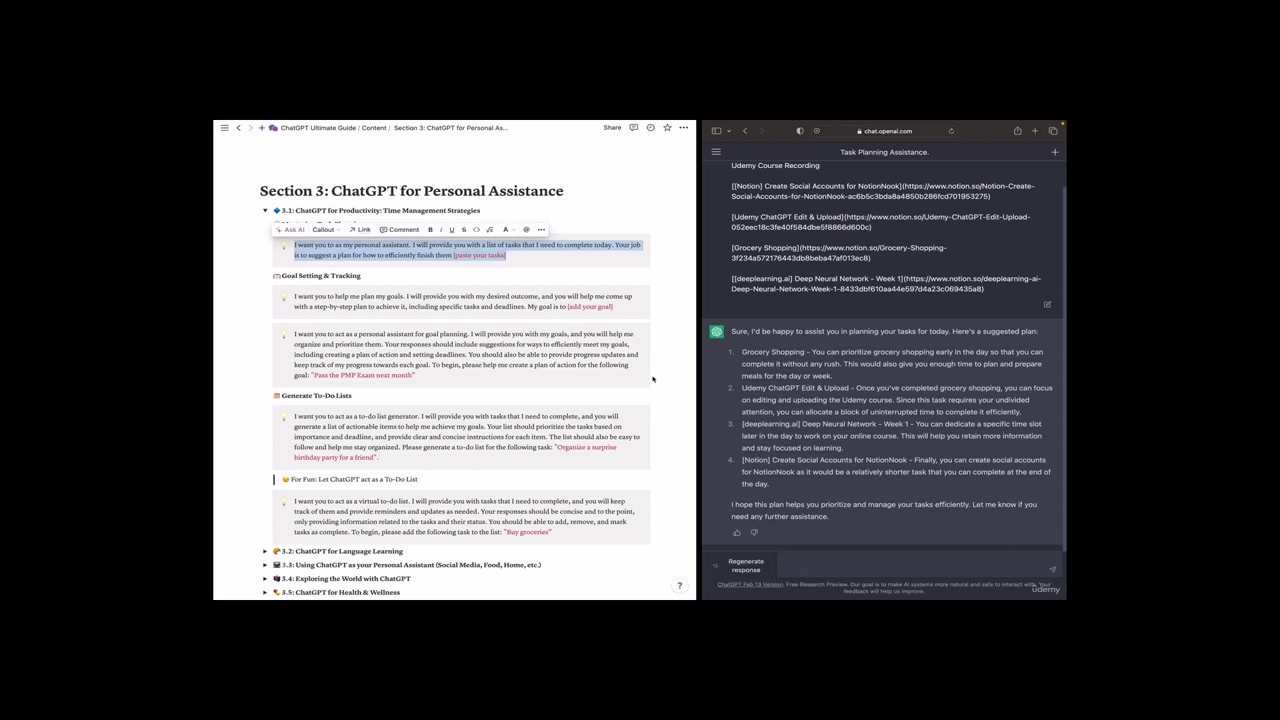The width and height of the screenshot is (1280, 720).
Task: Add a Link from formatting toolbar
Action: [x=360, y=230]
